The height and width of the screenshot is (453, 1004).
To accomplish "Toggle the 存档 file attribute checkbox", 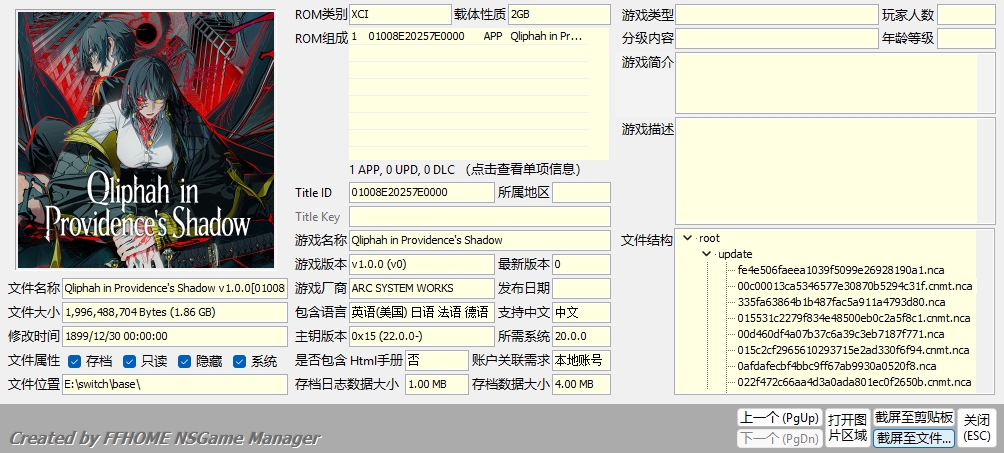I will pyautogui.click(x=74, y=361).
